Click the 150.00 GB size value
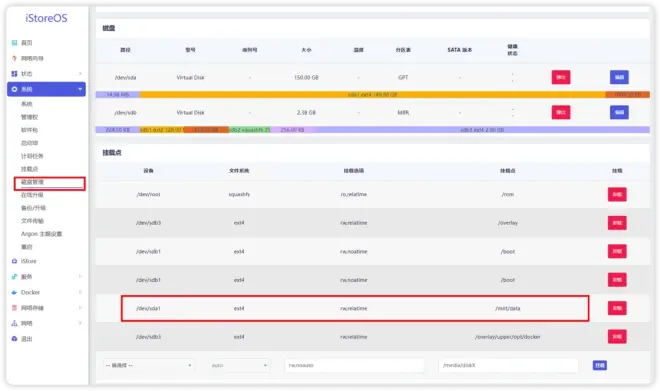This screenshot has width=660, height=391. tap(306, 77)
